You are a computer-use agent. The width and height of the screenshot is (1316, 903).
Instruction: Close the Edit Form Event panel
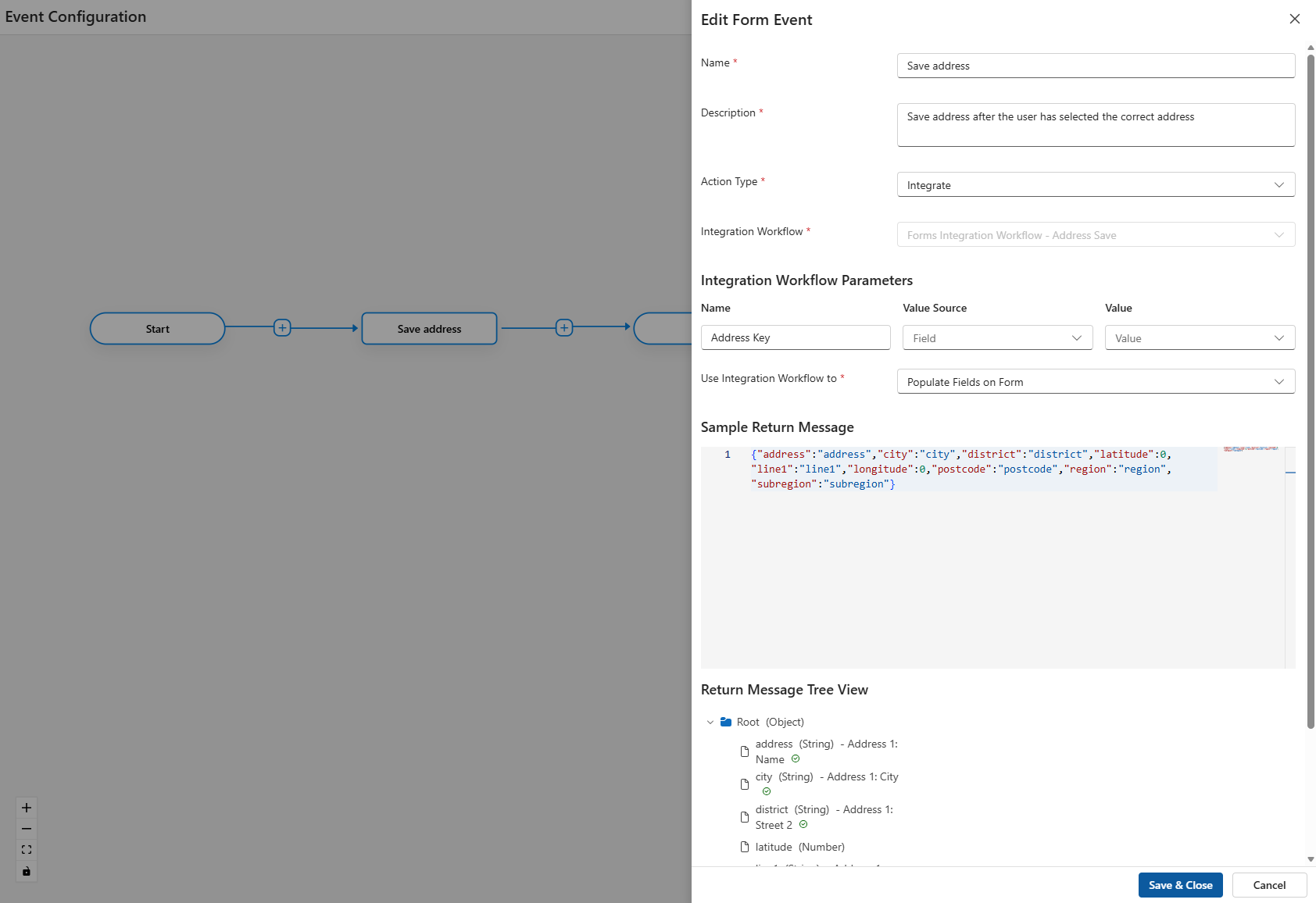coord(1295,19)
